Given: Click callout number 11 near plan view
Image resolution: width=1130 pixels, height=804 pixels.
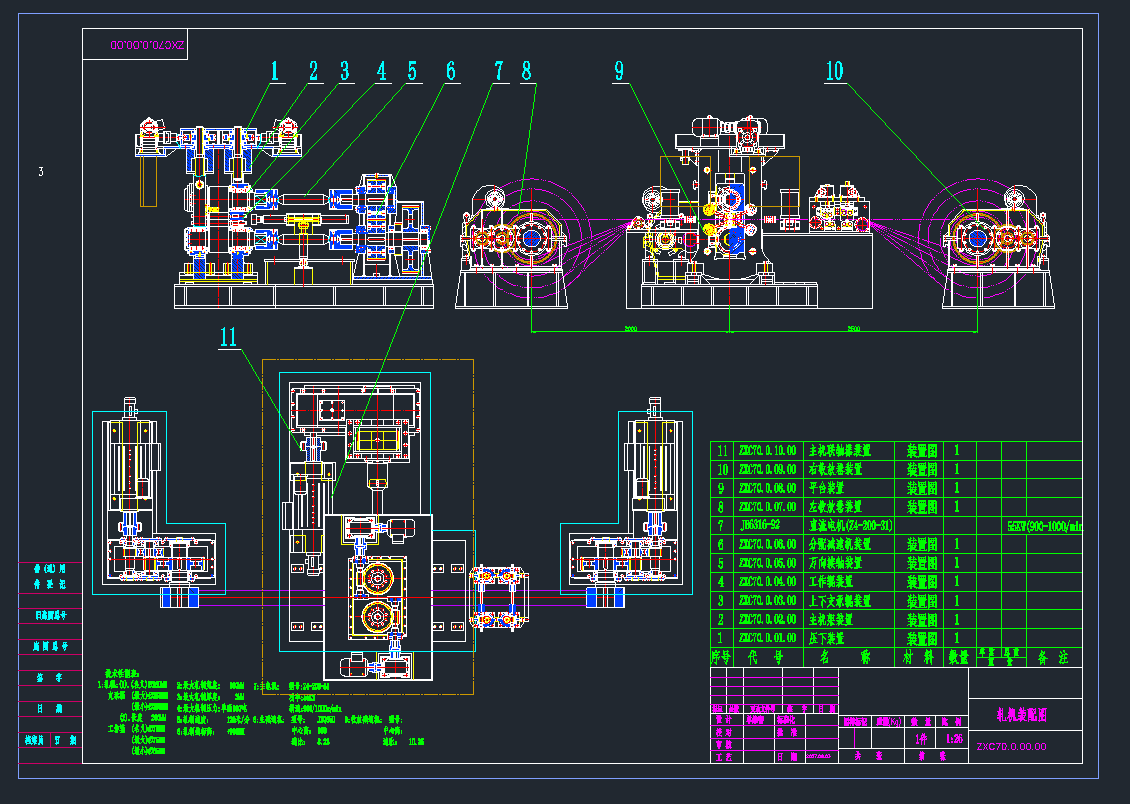Looking at the screenshot, I should pyautogui.click(x=230, y=337).
